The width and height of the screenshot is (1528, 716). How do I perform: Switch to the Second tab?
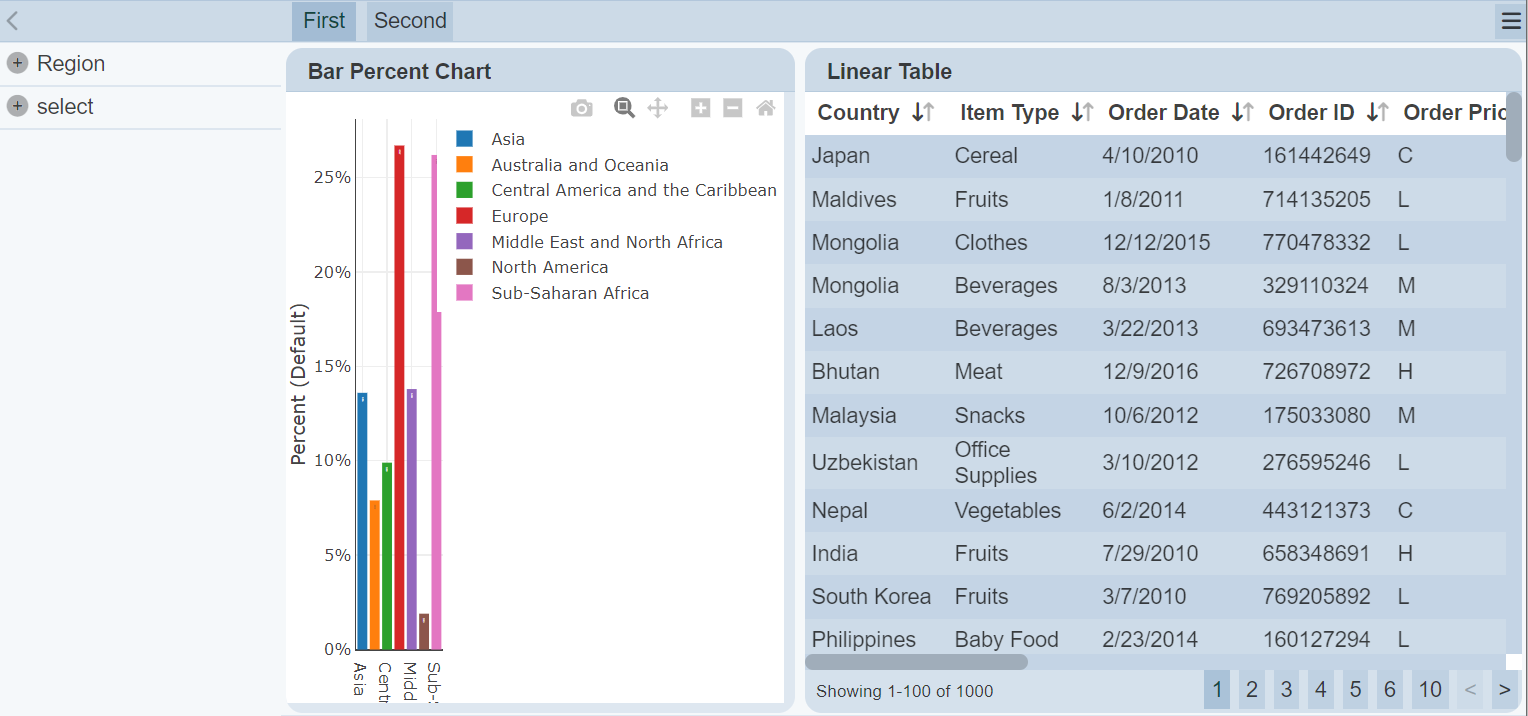coord(410,21)
